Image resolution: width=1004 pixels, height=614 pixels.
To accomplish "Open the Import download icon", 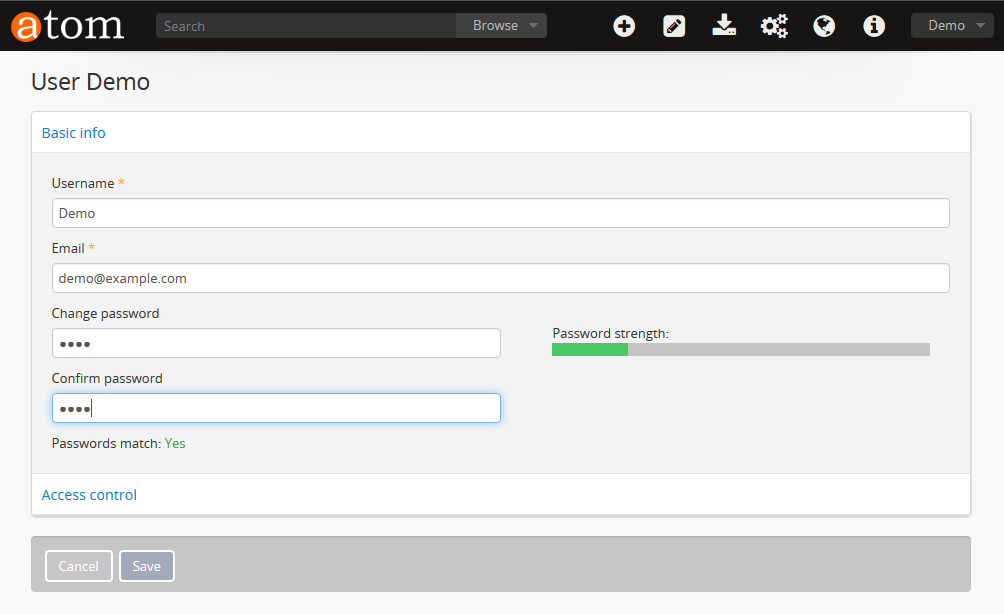I will click(x=724, y=26).
